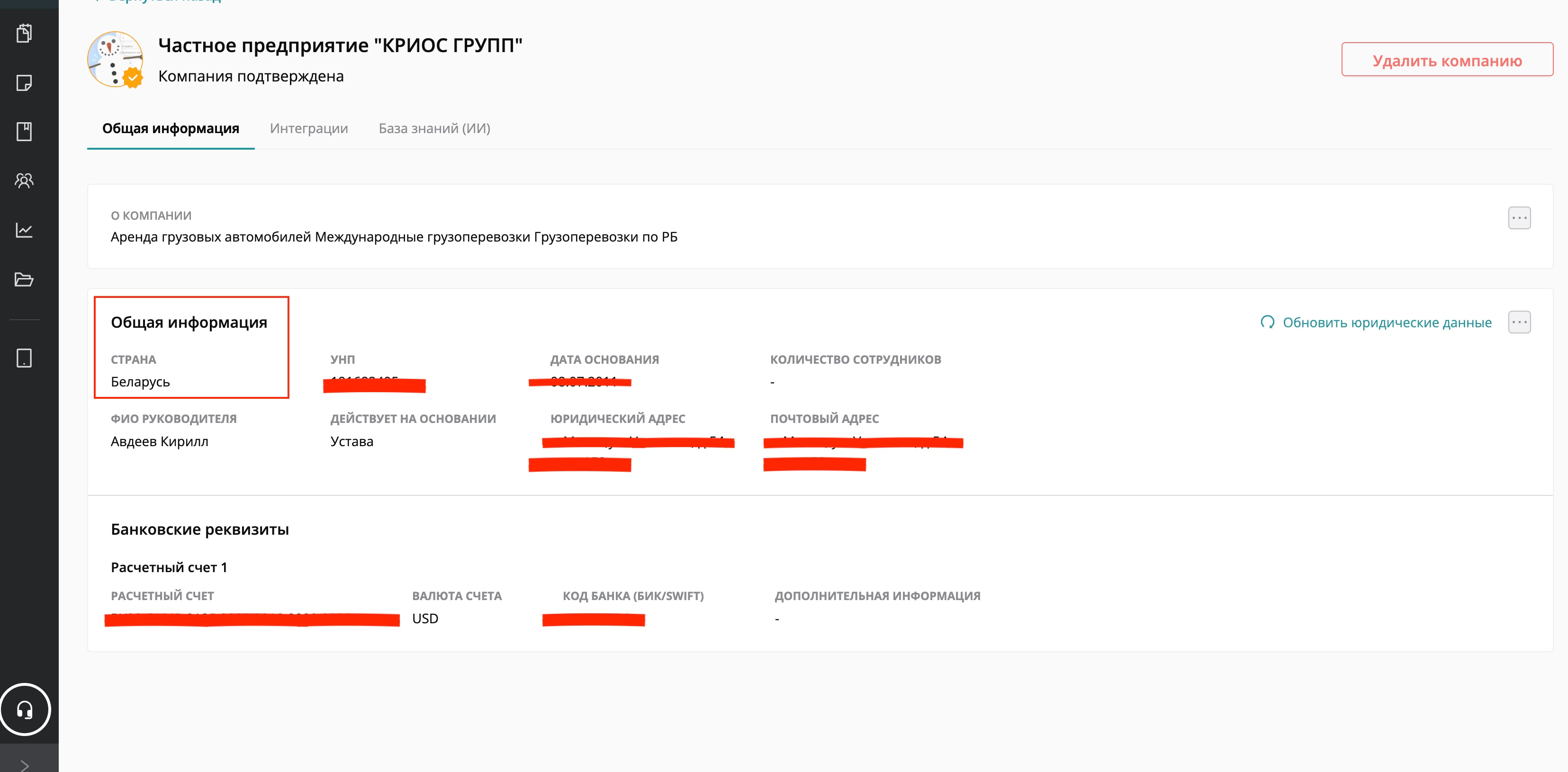Screen dimensions: 1568x772
Task: Click the director name Авдеев Кирилл
Action: tap(160, 442)
